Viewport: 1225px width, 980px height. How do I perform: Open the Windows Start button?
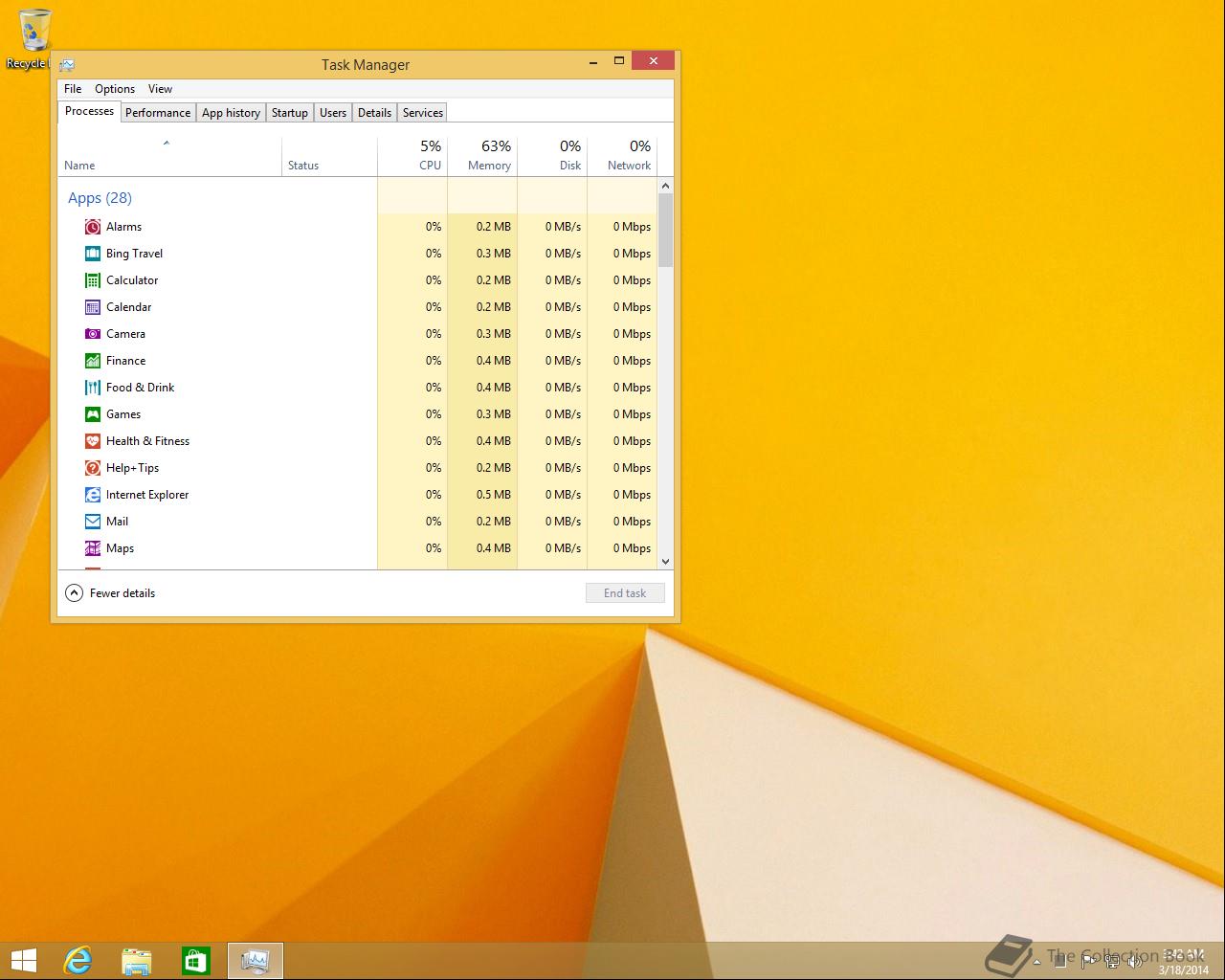24,961
